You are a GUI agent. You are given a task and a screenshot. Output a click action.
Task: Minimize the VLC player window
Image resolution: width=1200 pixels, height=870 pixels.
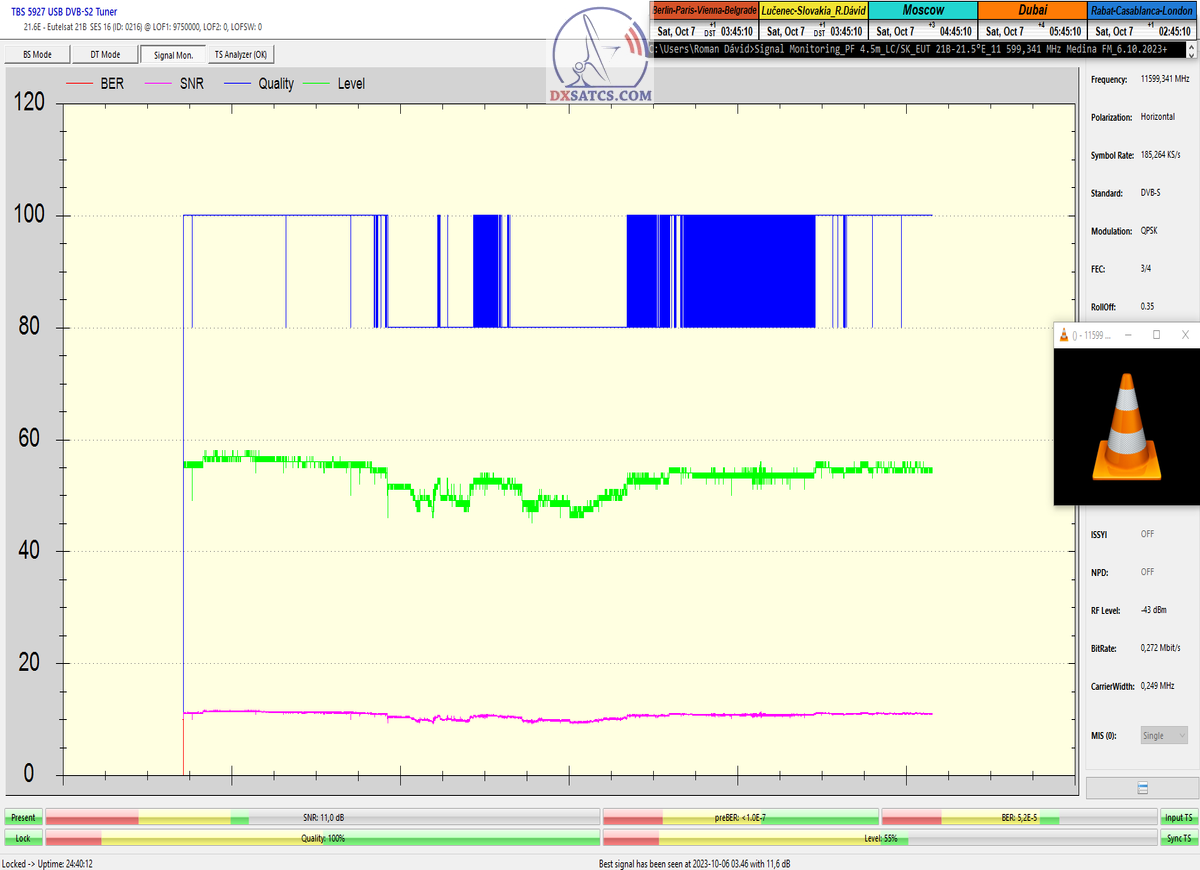[1127, 335]
